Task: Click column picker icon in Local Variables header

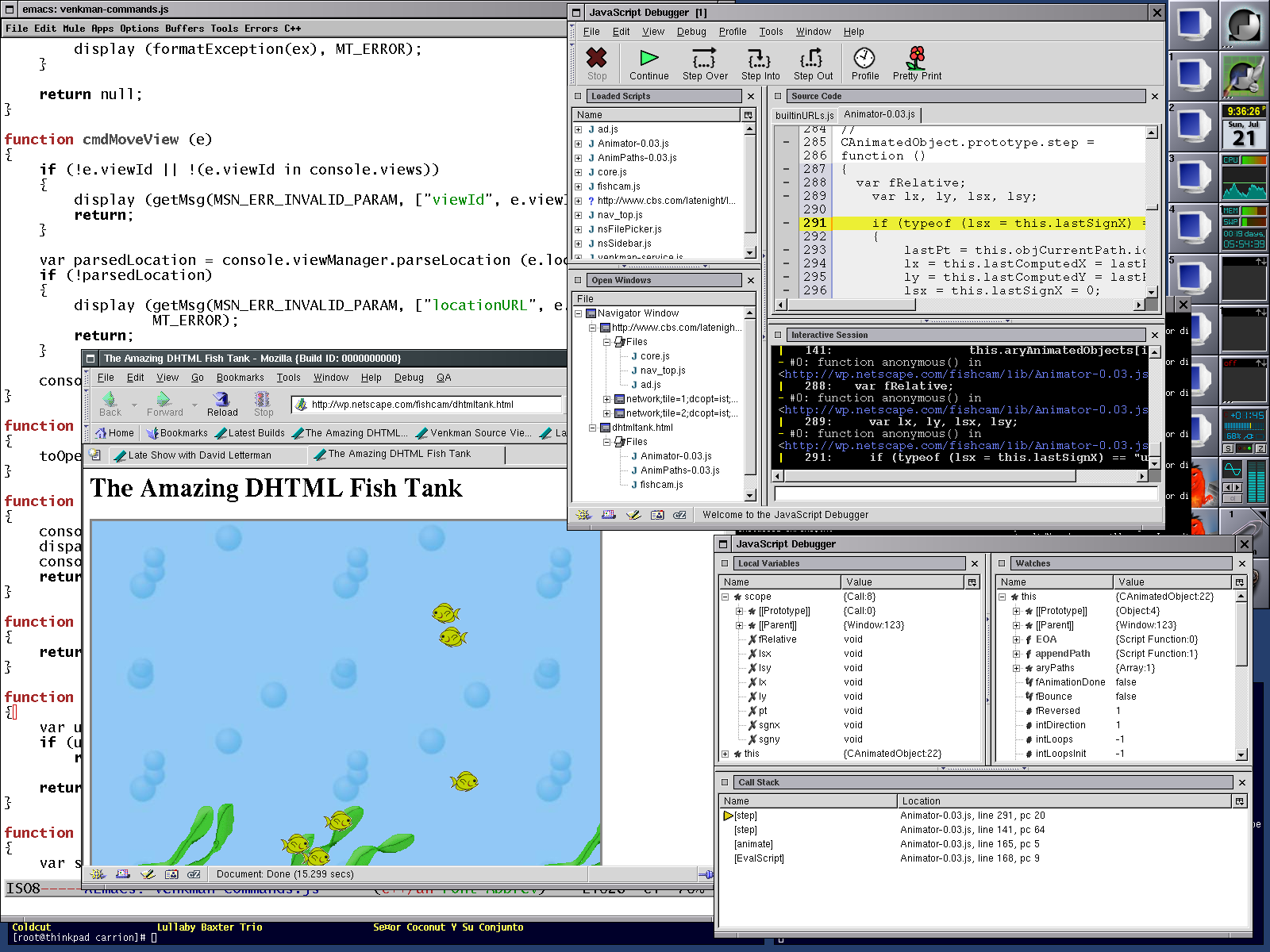Action: 972,582
